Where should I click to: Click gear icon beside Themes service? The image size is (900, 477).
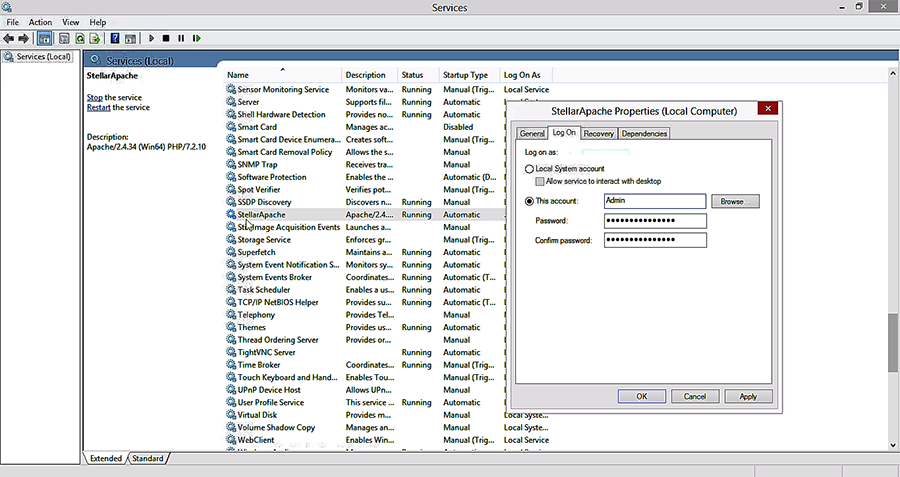(231, 327)
